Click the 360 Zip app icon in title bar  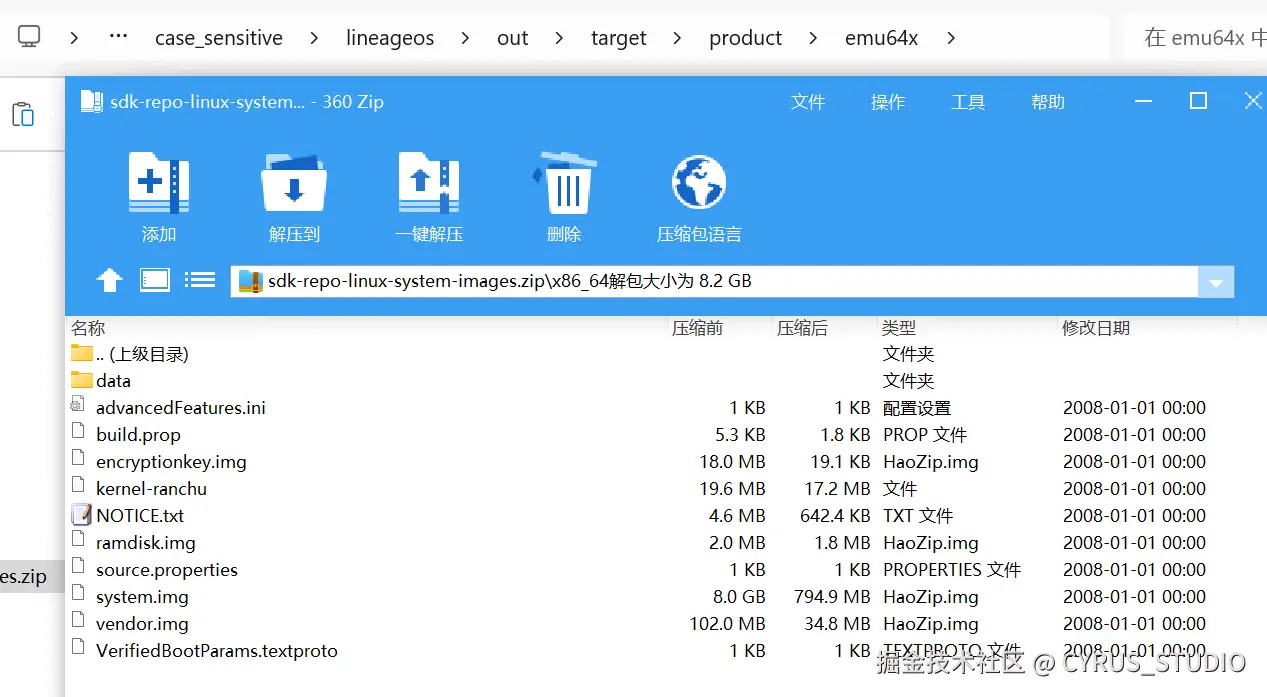point(91,101)
